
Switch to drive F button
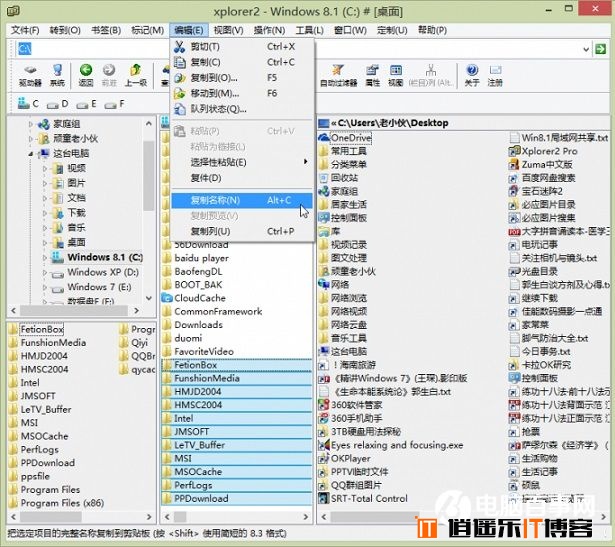(115, 104)
